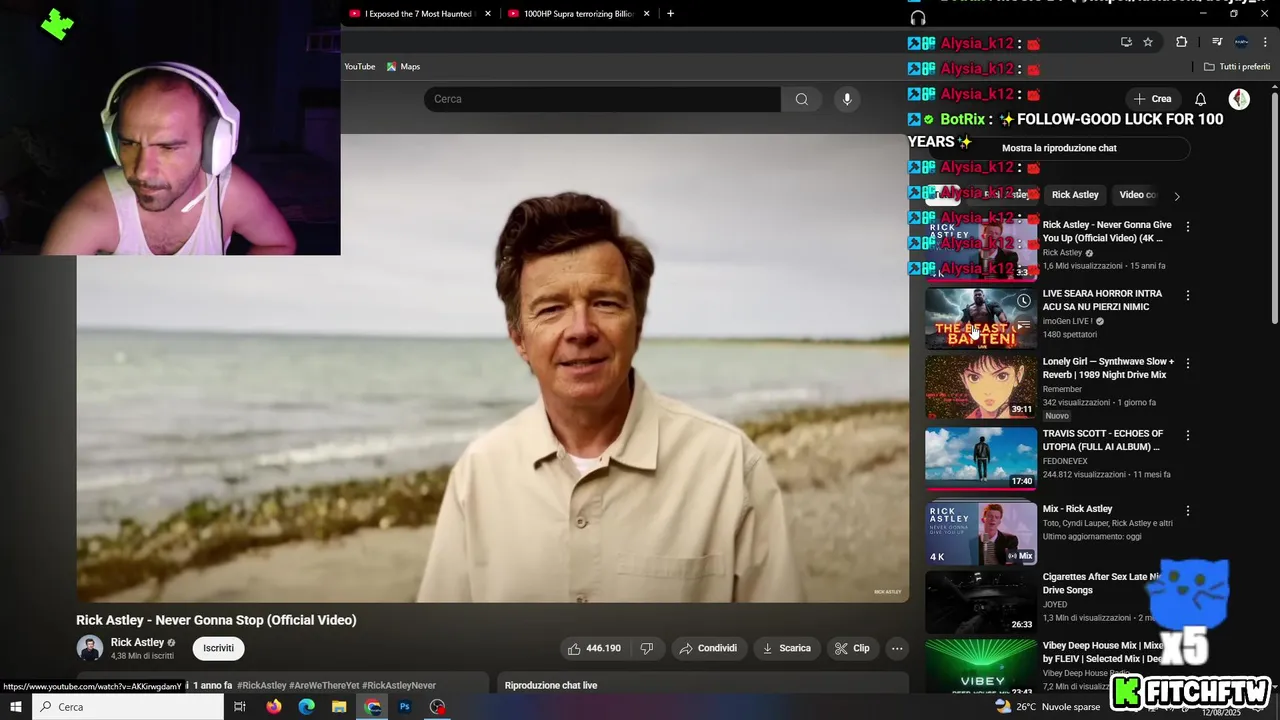The width and height of the screenshot is (1280, 720).
Task: Click the Chrome install app icon
Action: 1126,42
